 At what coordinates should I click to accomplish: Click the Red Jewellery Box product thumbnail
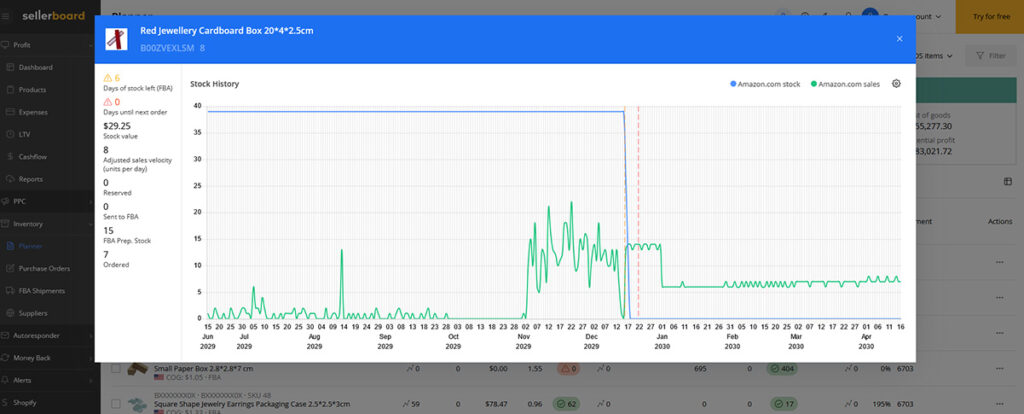(x=116, y=39)
